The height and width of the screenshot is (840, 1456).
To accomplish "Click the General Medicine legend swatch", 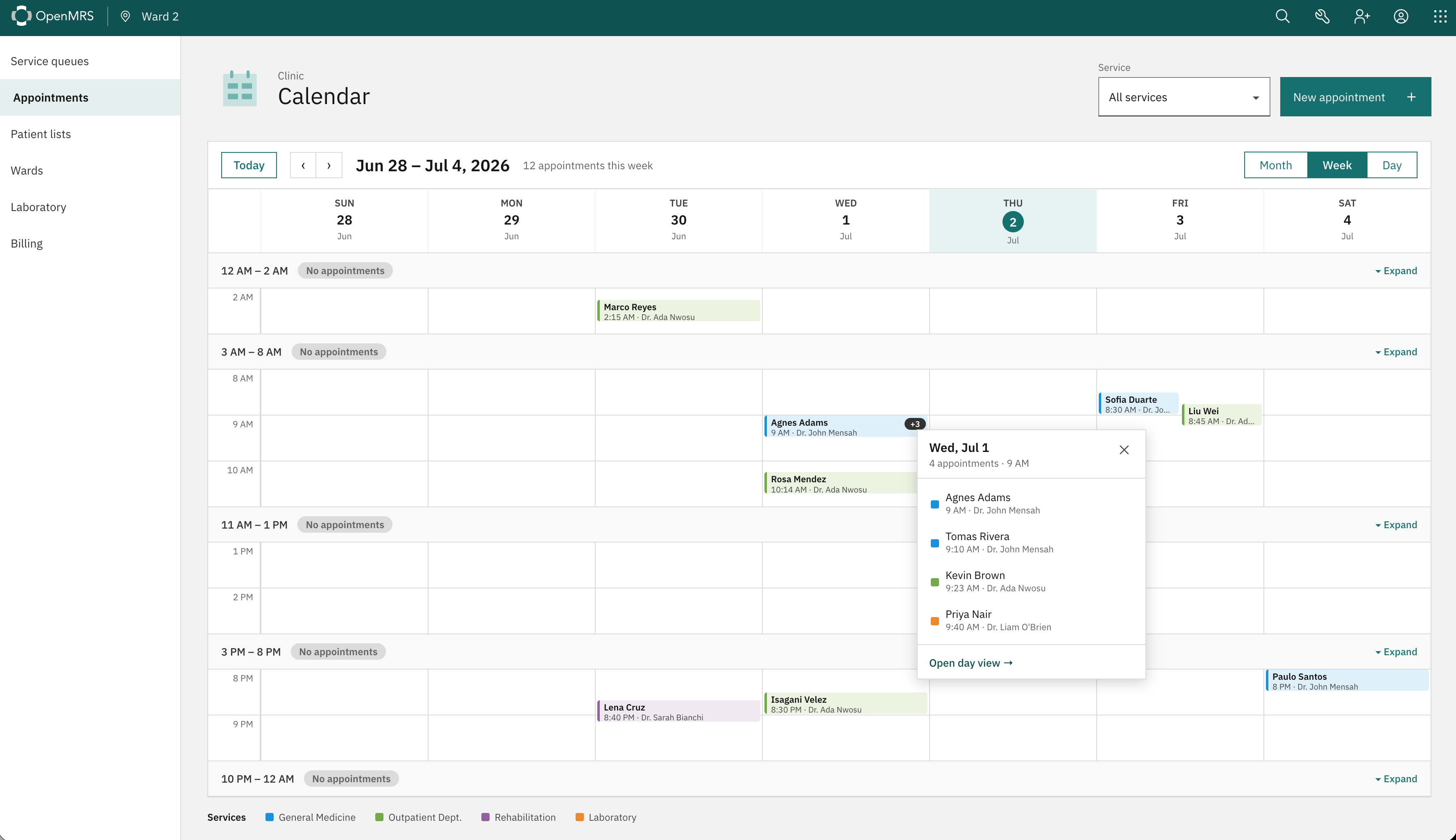I will tap(269, 817).
